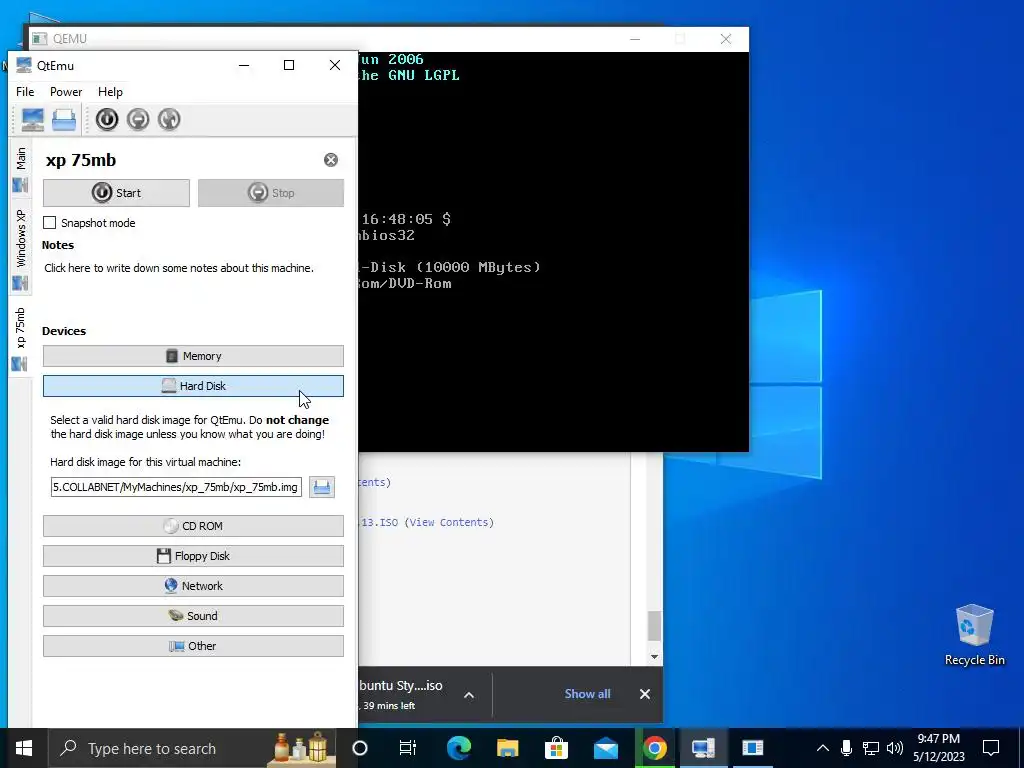
Task: Click the open machine disk toolbar icon
Action: tap(64, 120)
